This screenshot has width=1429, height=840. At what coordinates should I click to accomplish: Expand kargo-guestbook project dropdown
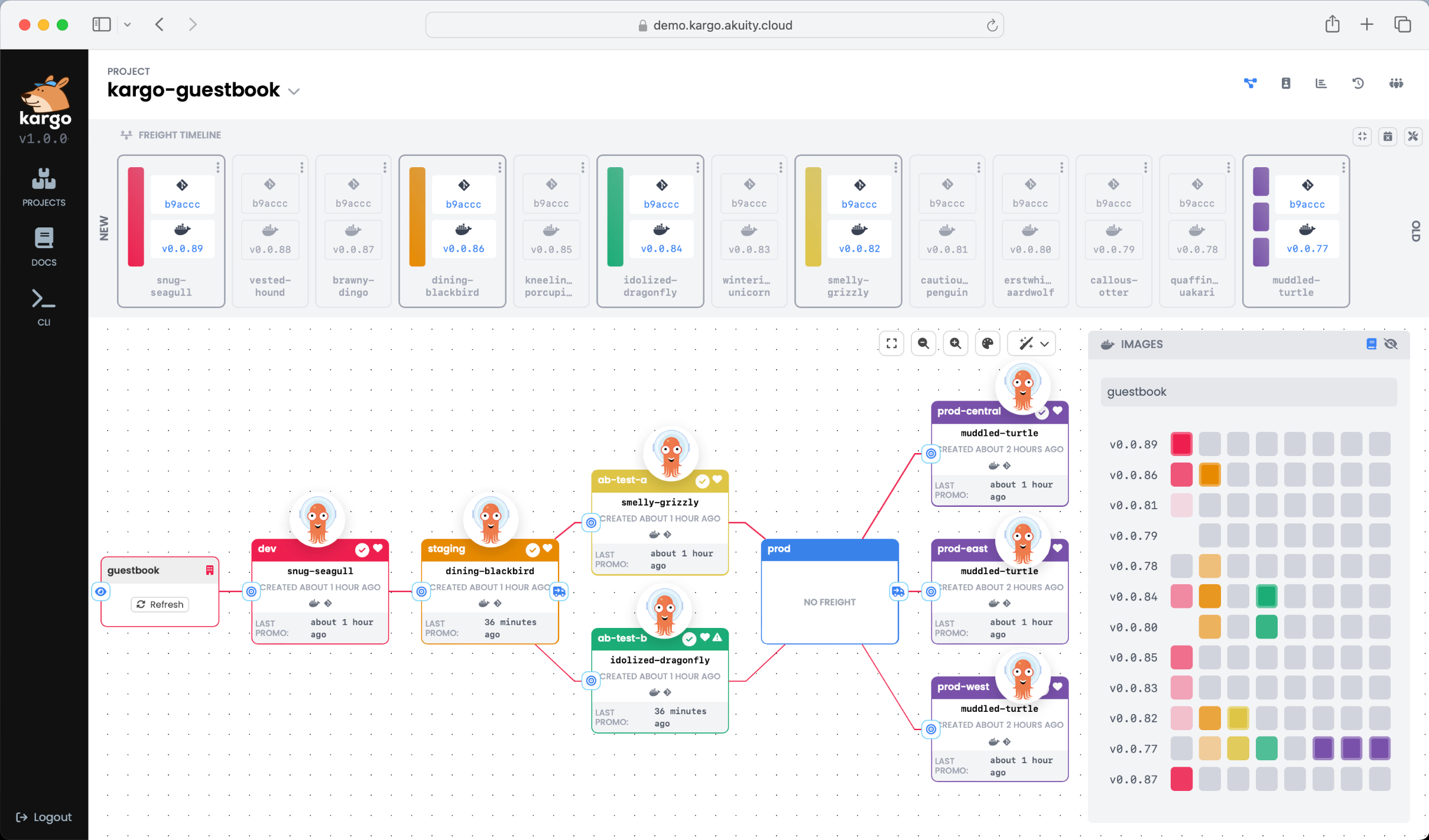294,91
